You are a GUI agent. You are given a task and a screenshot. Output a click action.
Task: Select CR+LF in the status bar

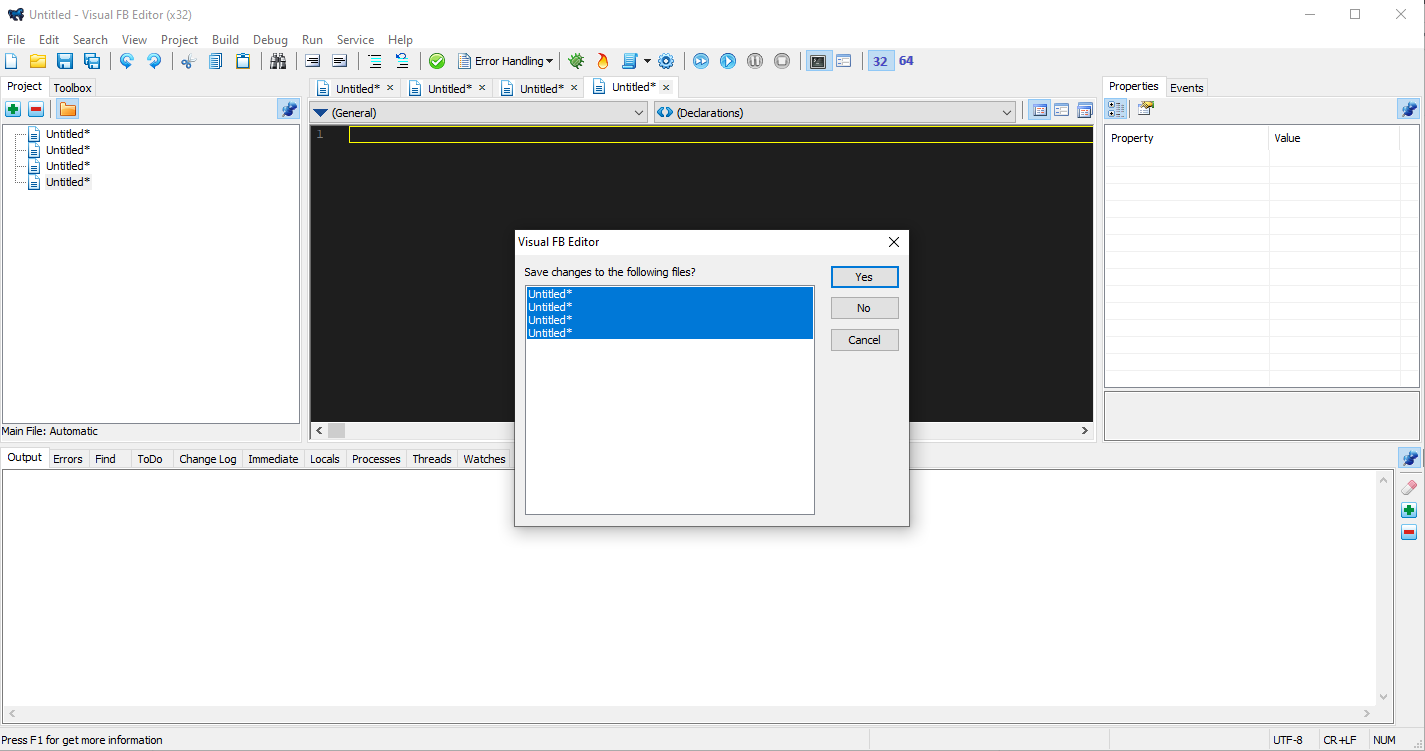pos(1340,739)
